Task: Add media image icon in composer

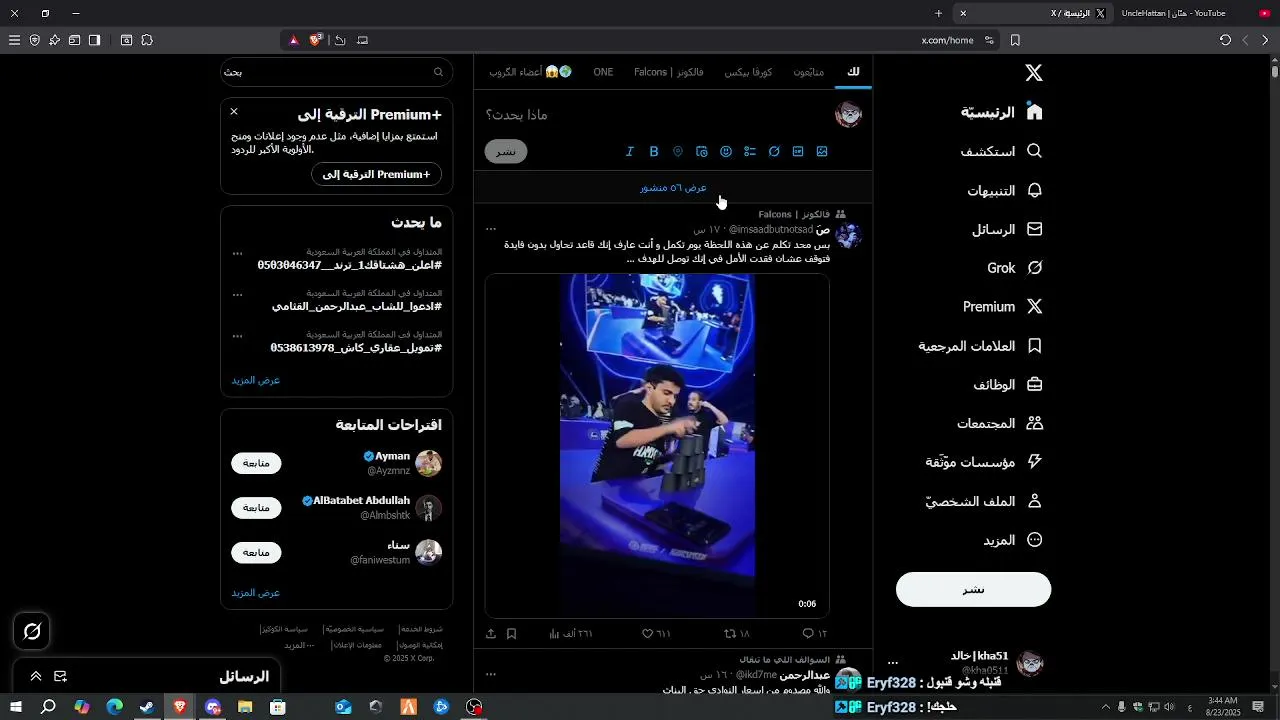Action: point(822,152)
